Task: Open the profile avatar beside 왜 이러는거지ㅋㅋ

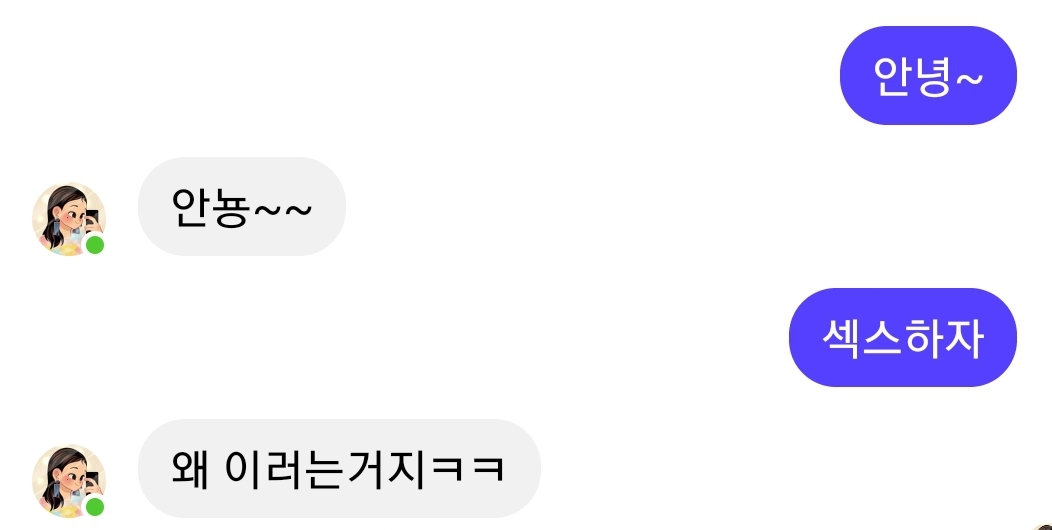Action: coord(69,481)
